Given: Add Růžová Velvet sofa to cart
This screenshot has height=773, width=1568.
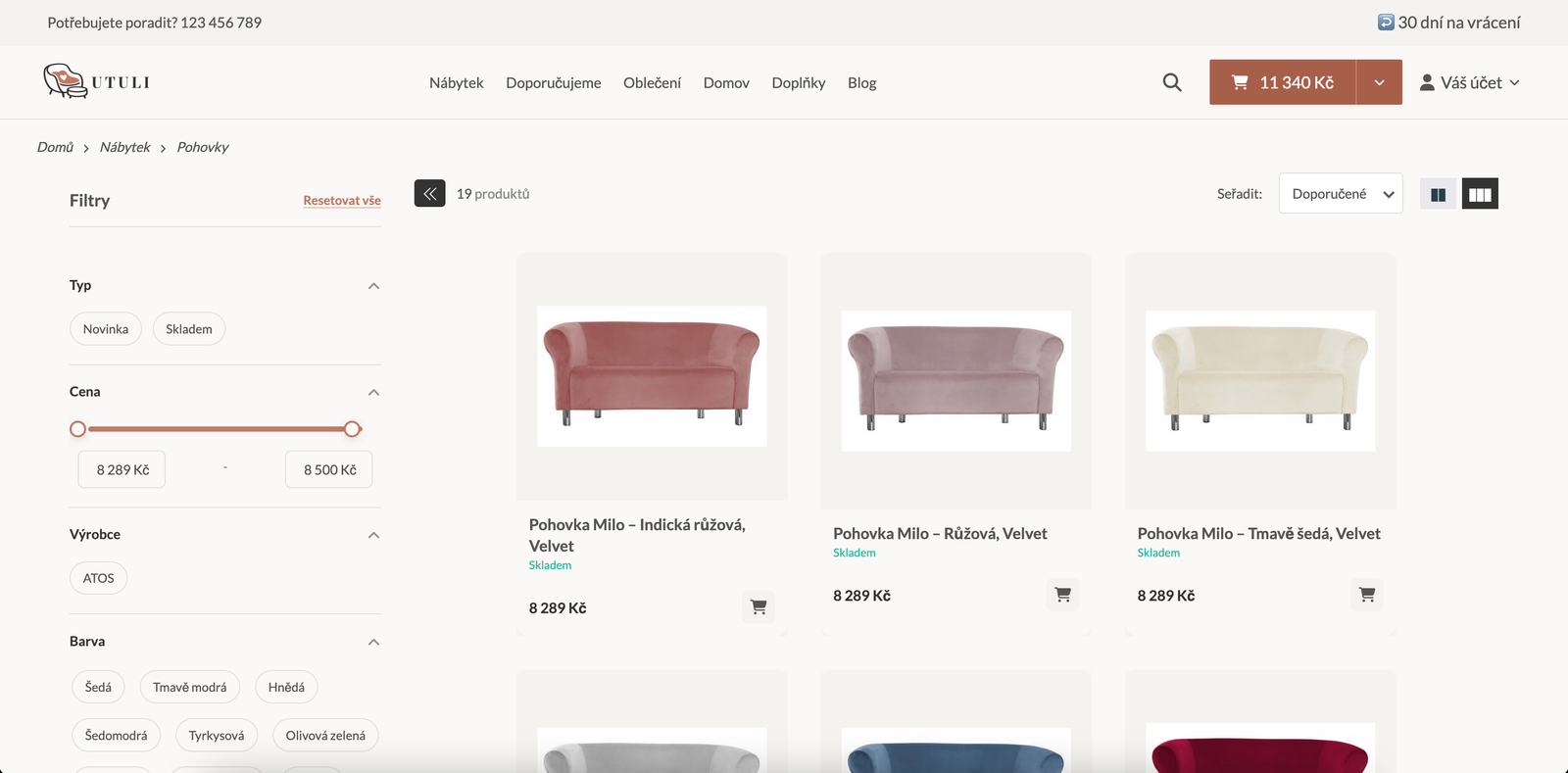Looking at the screenshot, I should 1062,595.
